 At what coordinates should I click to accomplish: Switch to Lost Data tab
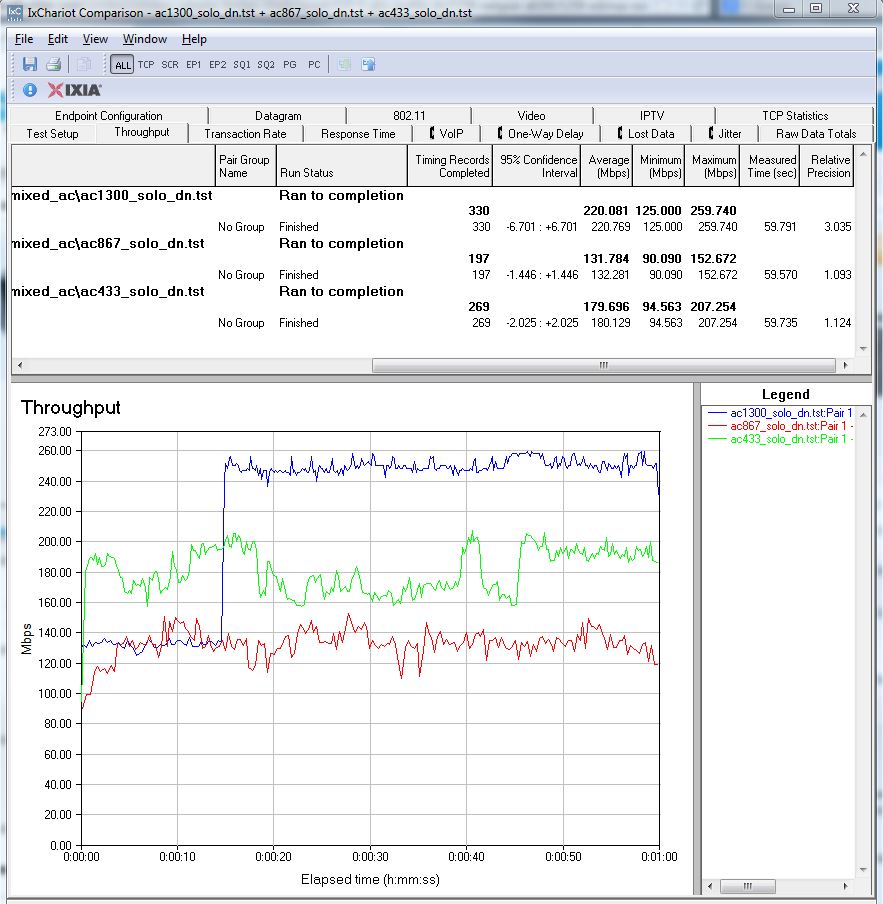[646, 134]
